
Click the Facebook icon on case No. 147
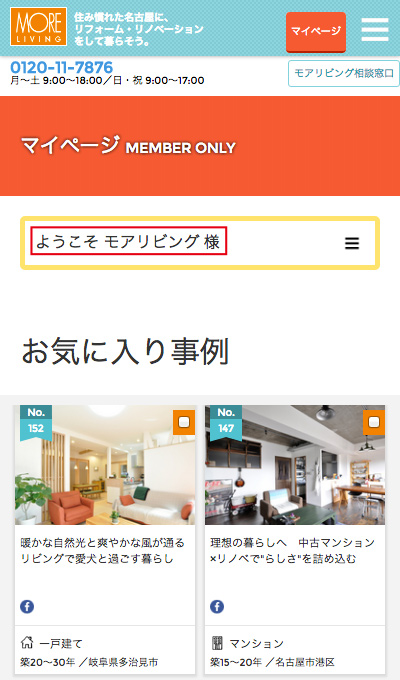[217, 606]
